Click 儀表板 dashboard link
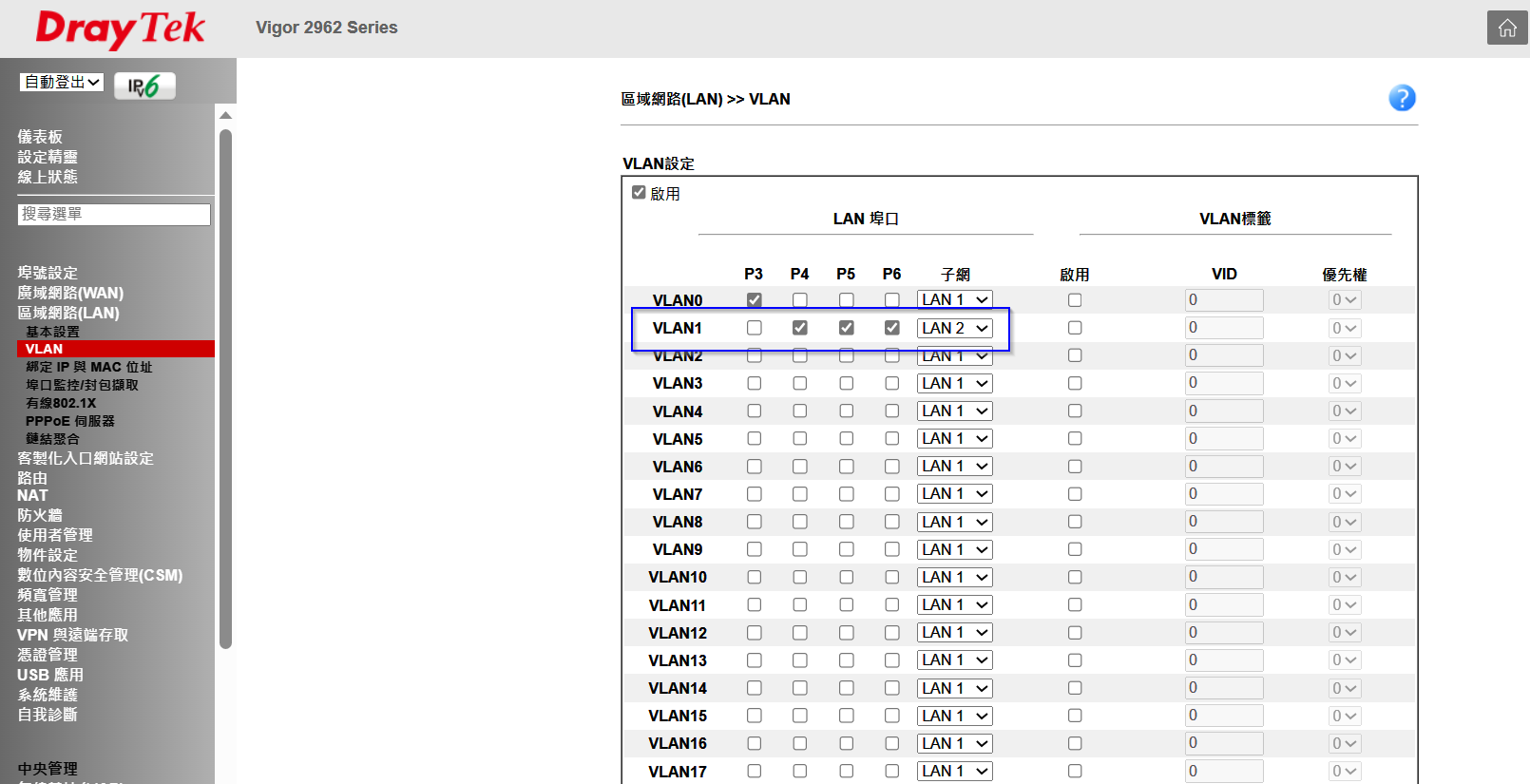This screenshot has width=1530, height=784. 40,137
